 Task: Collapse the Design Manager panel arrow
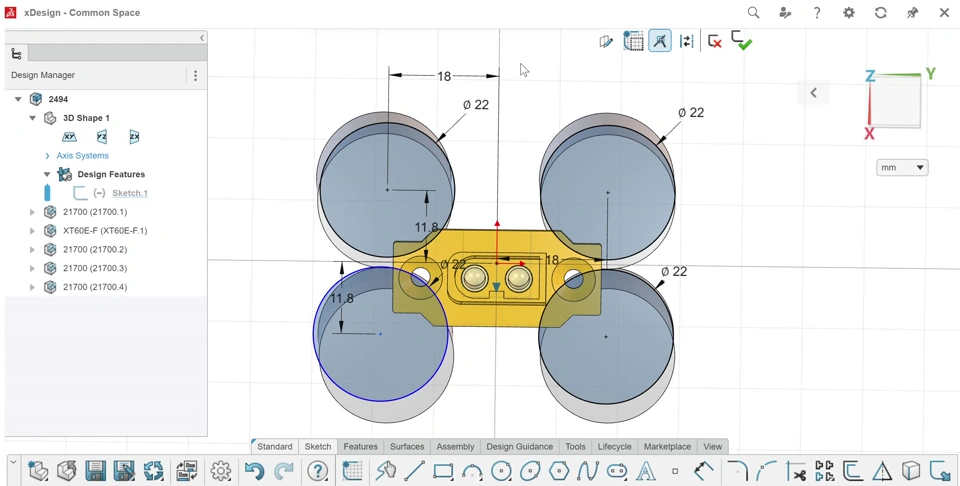[x=202, y=38]
